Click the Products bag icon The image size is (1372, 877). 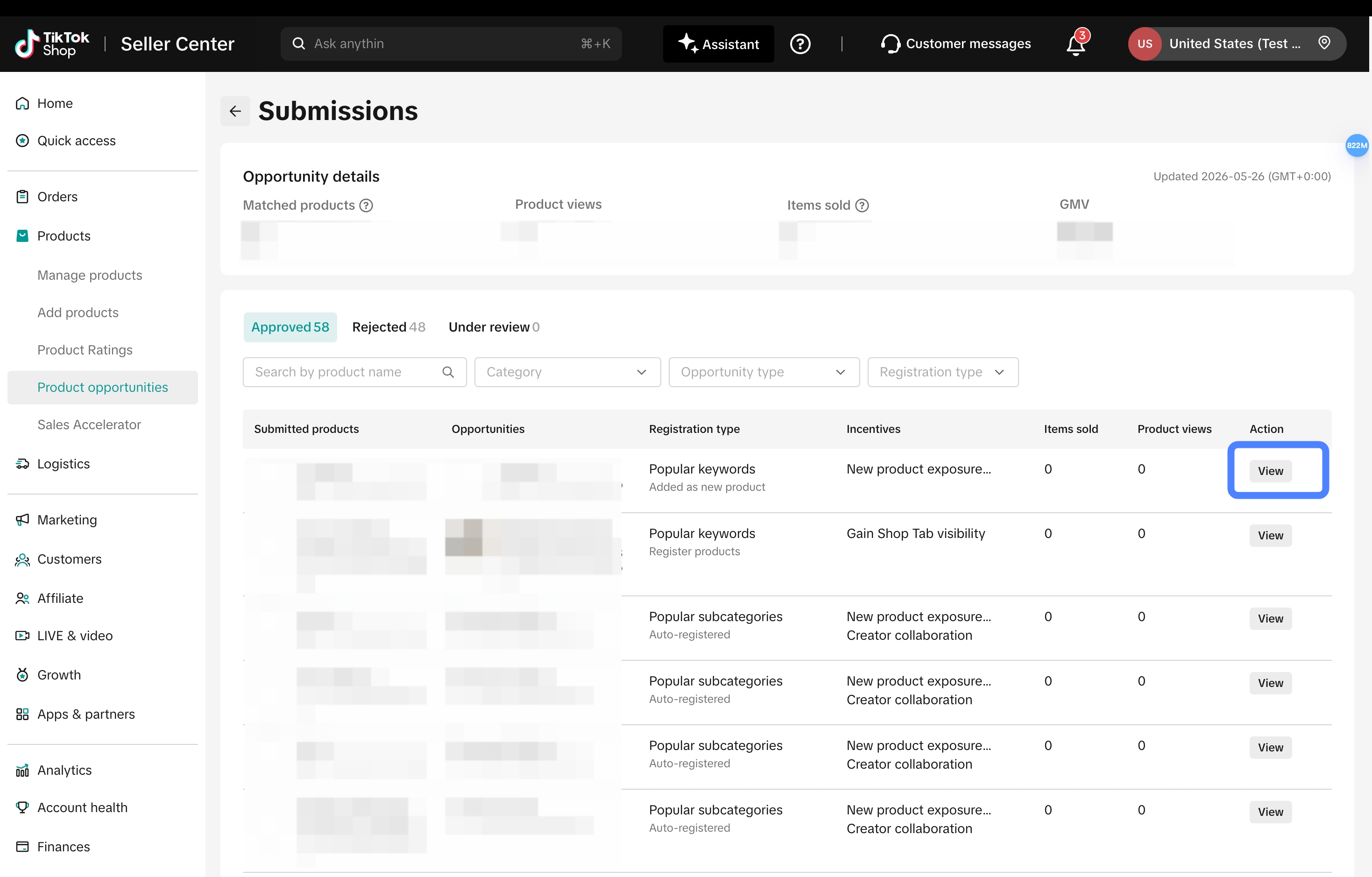pos(22,236)
